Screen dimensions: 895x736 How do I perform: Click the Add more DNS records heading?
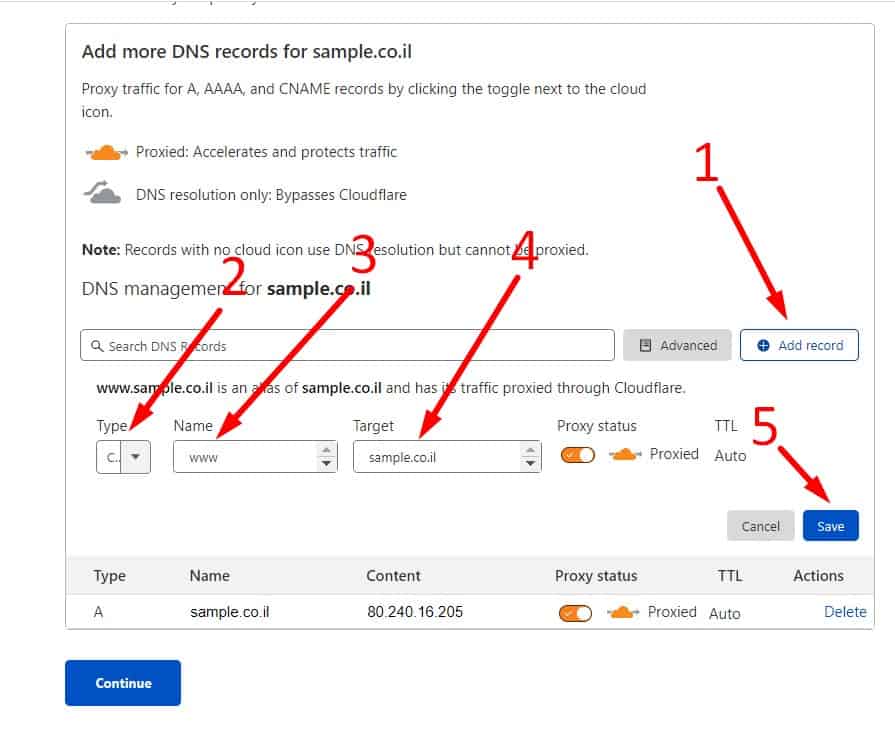click(247, 51)
